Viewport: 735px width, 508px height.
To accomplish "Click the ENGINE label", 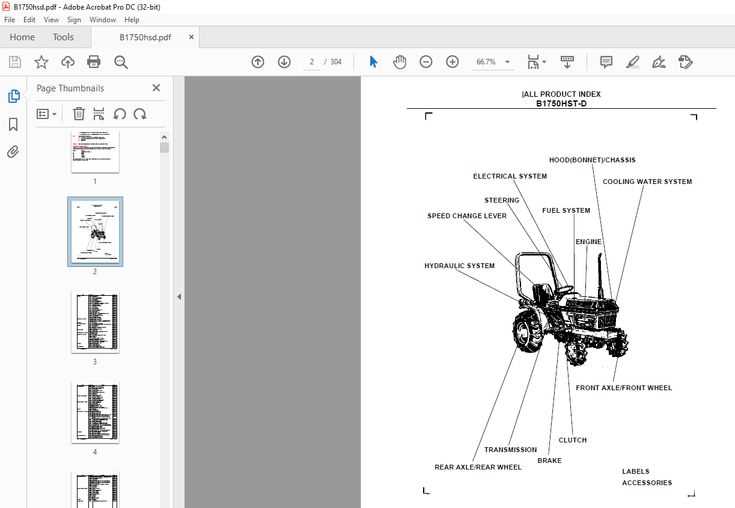I will point(588,241).
